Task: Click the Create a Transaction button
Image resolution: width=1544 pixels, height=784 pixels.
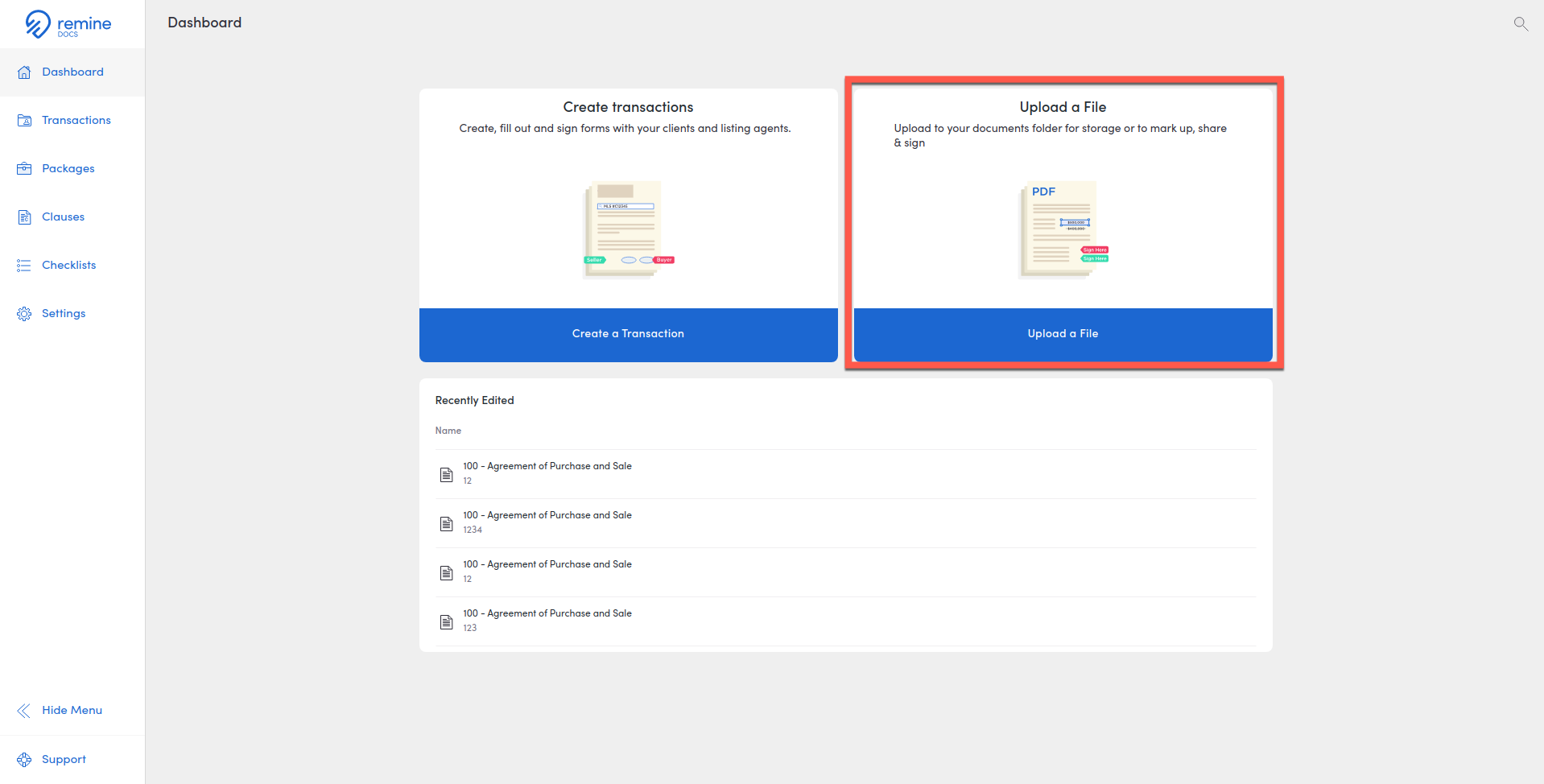Action: 629,335
